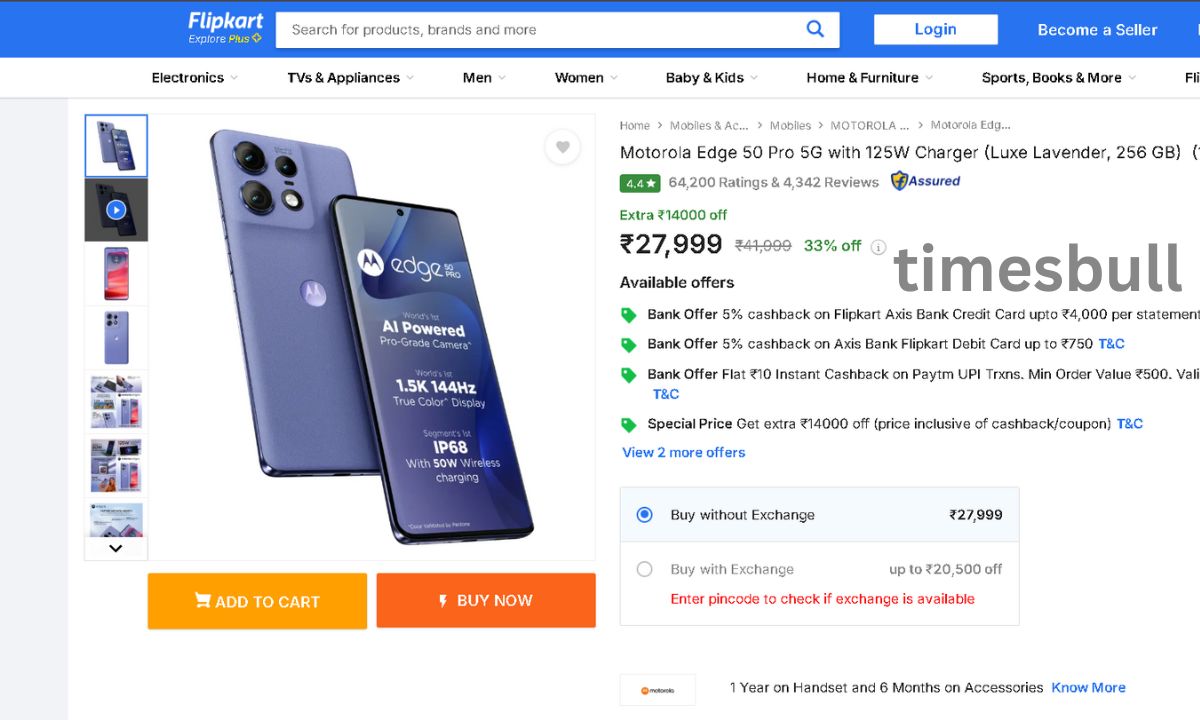Click the BUY NOW button

pos(486,601)
